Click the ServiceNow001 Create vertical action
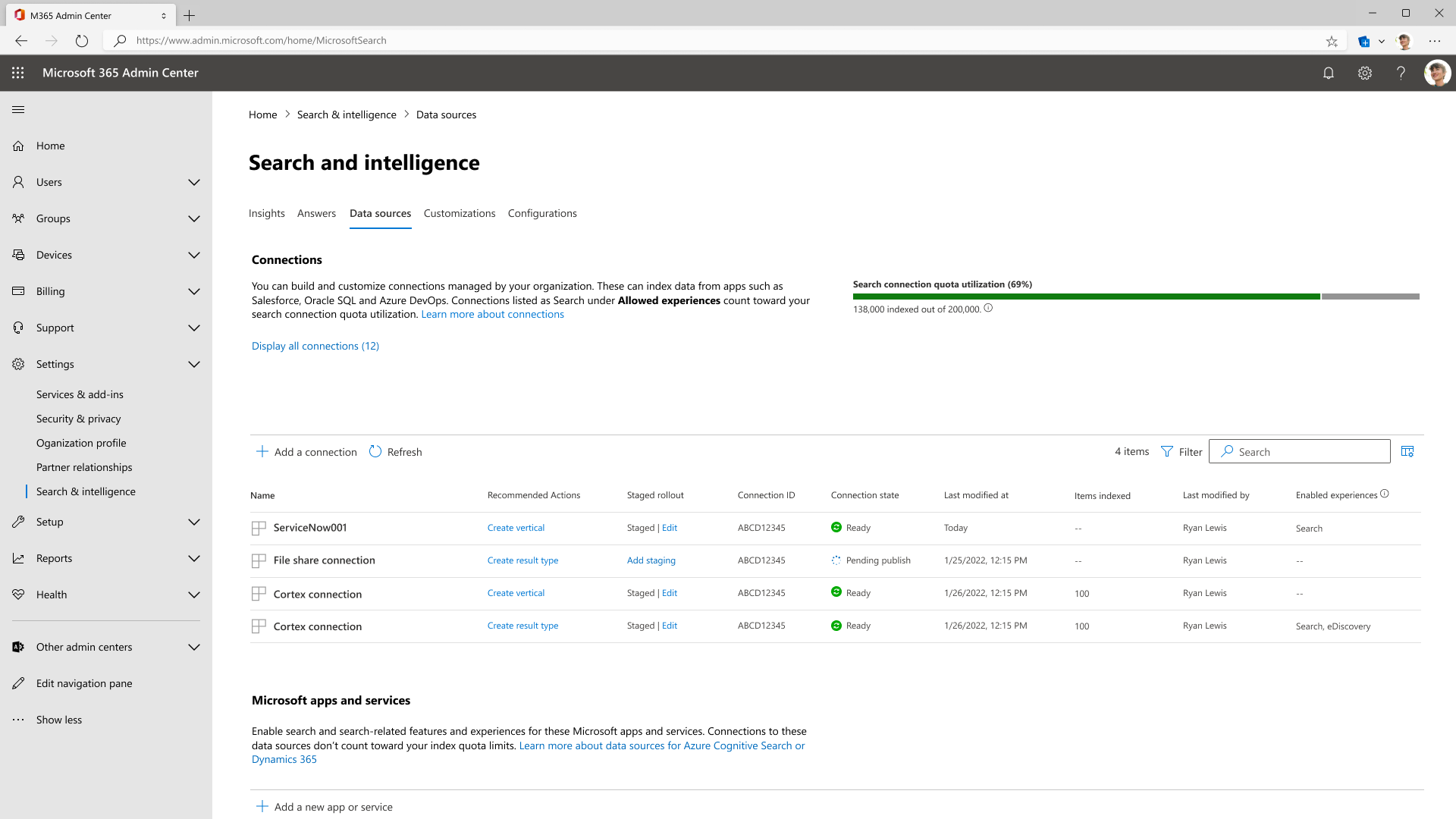 pos(516,527)
